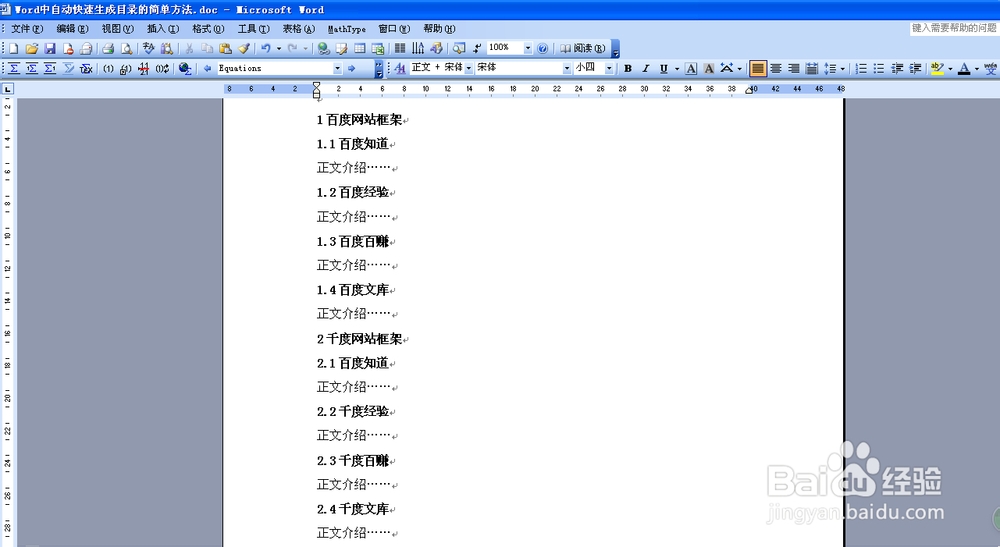Screen dimensions: 1000x547
Task: Create a new blank document
Action: pyautogui.click(x=13, y=48)
